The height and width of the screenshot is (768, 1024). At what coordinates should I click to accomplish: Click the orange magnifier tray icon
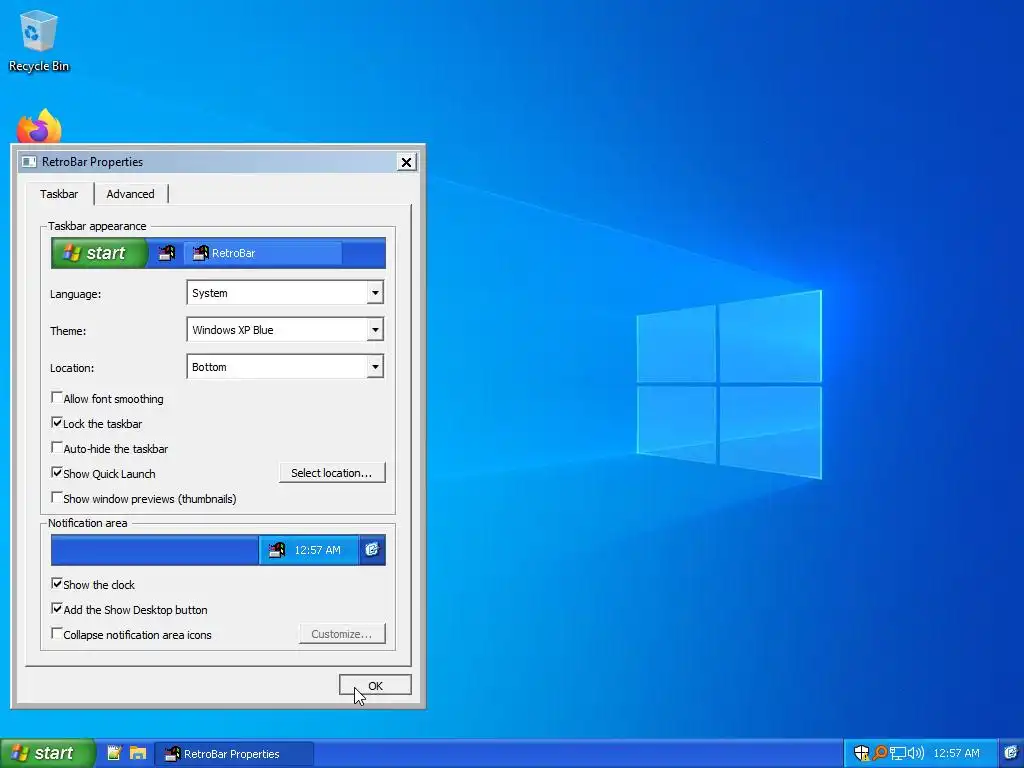point(880,753)
